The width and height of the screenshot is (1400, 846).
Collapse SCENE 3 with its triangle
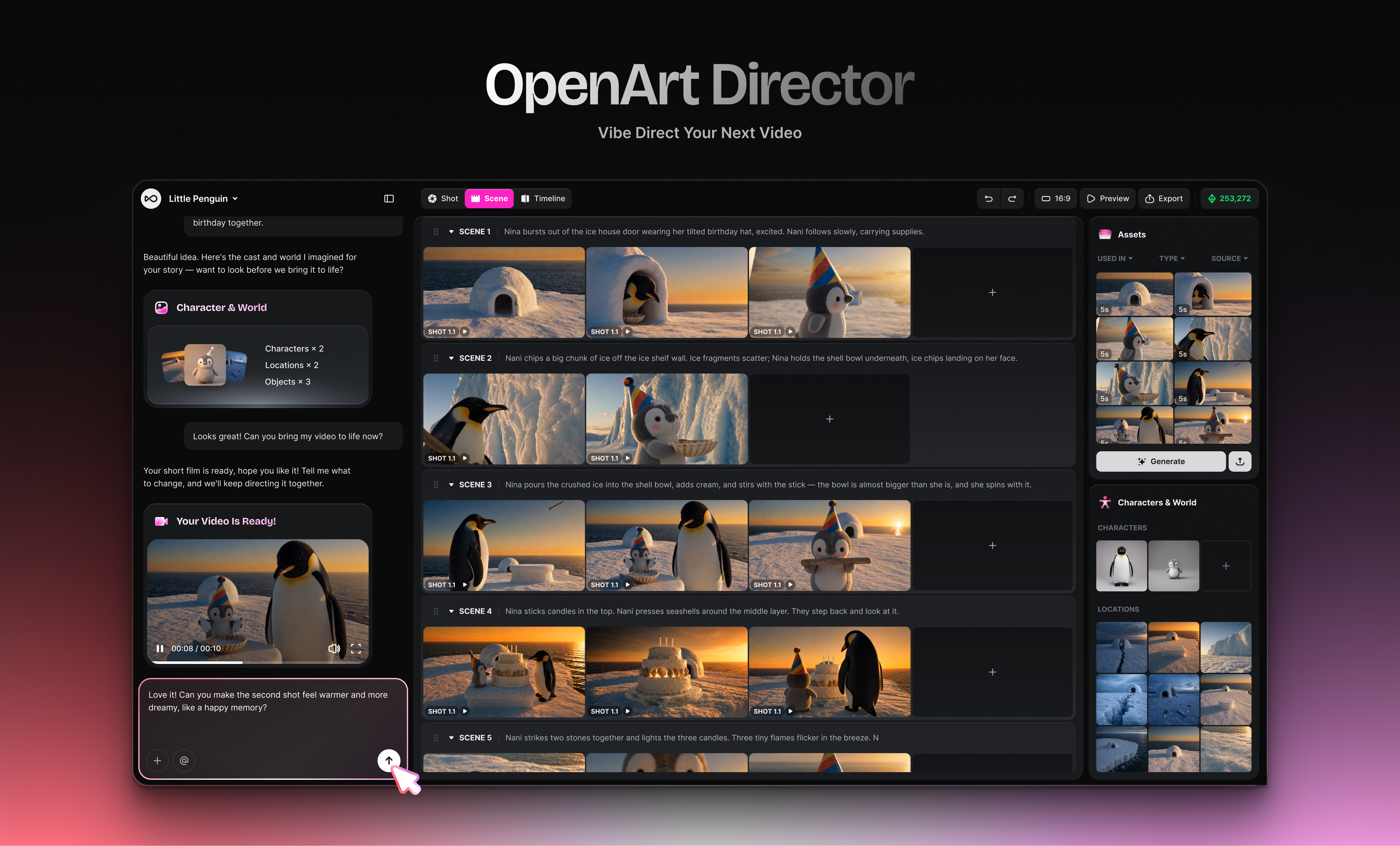tap(451, 484)
